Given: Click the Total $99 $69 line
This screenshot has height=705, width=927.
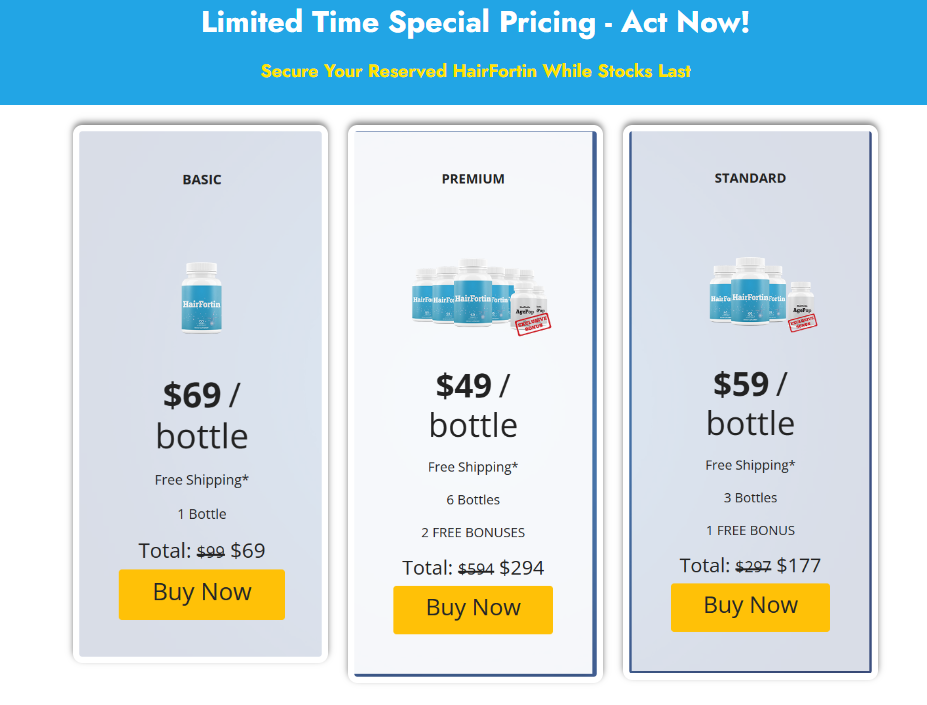Looking at the screenshot, I should [x=202, y=551].
